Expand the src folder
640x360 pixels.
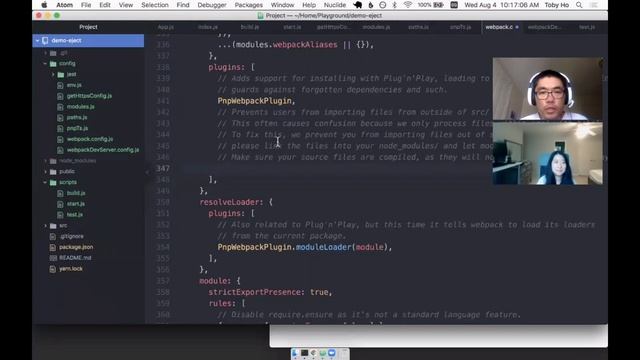point(45,225)
